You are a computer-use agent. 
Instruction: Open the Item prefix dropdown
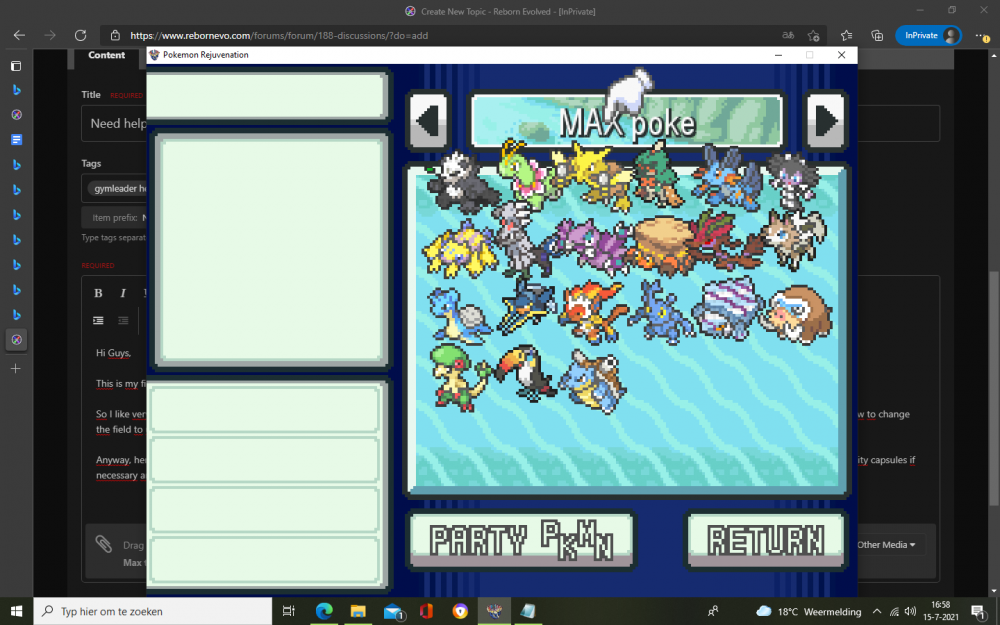click(115, 217)
